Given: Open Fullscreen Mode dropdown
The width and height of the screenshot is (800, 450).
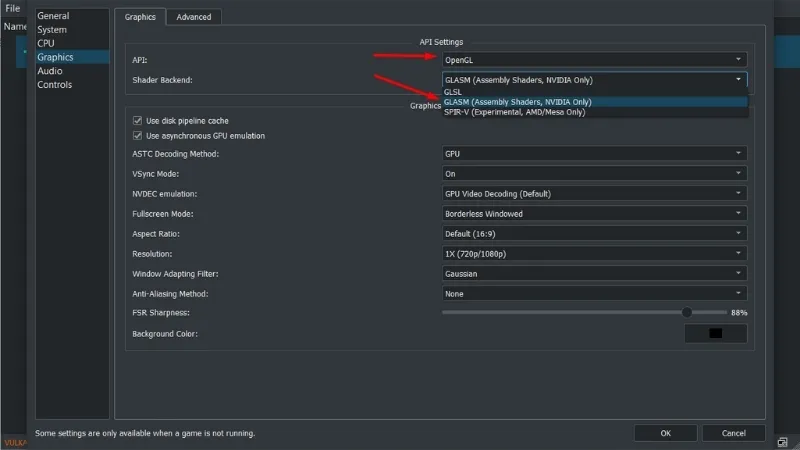Looking at the screenshot, I should point(594,214).
